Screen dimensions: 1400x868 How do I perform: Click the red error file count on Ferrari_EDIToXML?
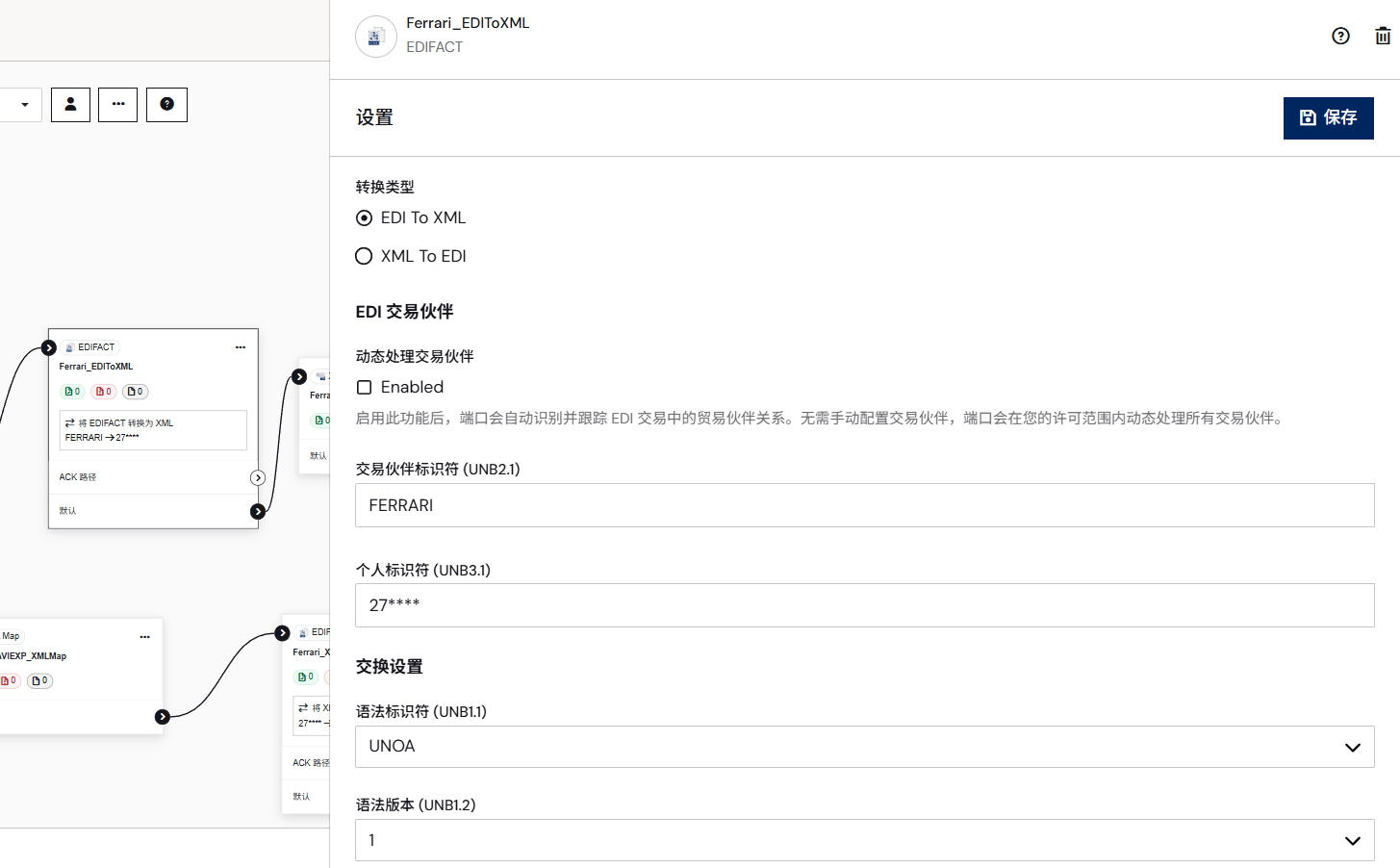[104, 392]
